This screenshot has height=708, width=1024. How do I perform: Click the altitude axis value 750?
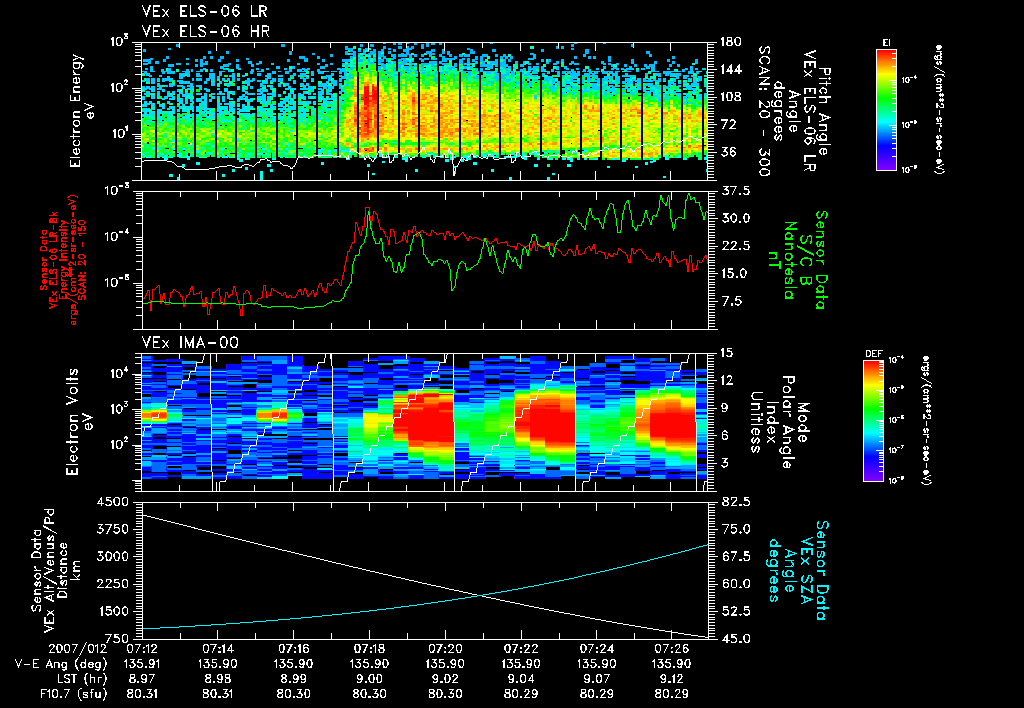coord(116,639)
